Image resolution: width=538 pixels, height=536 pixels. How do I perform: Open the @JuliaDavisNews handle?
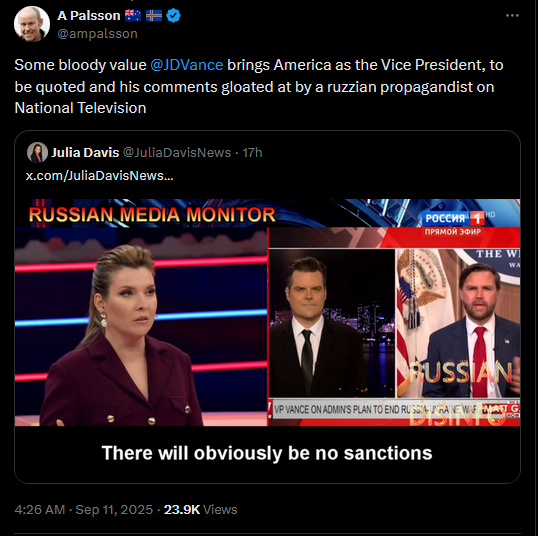(177, 152)
